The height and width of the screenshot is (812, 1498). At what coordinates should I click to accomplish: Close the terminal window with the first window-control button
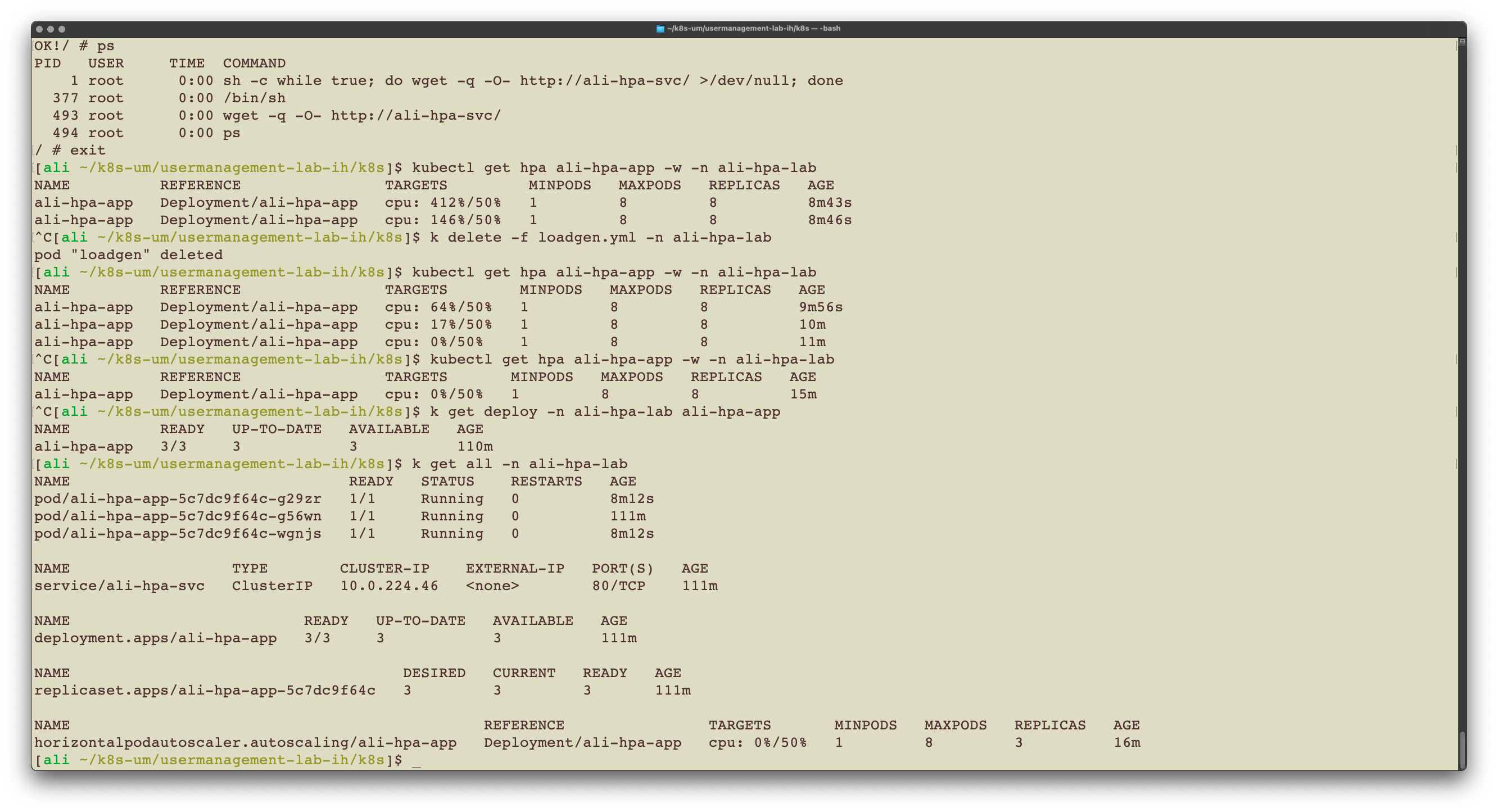39,29
